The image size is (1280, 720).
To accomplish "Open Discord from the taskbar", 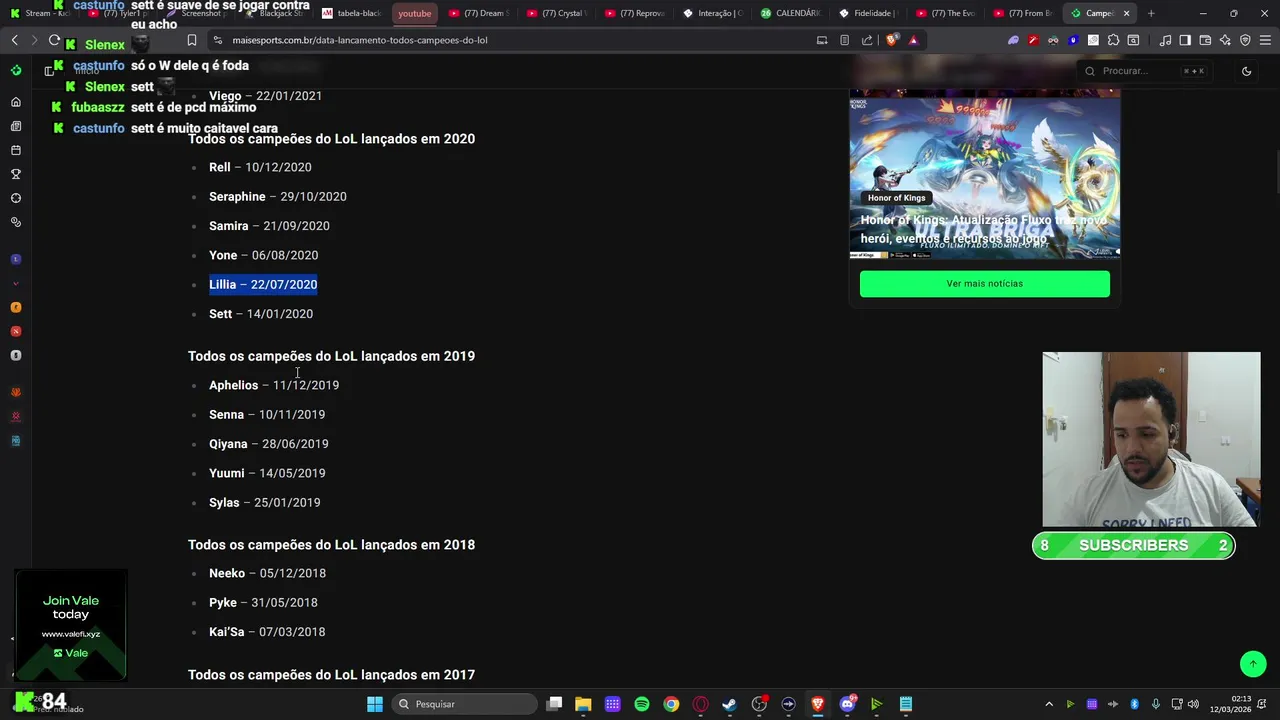I will click(x=847, y=704).
